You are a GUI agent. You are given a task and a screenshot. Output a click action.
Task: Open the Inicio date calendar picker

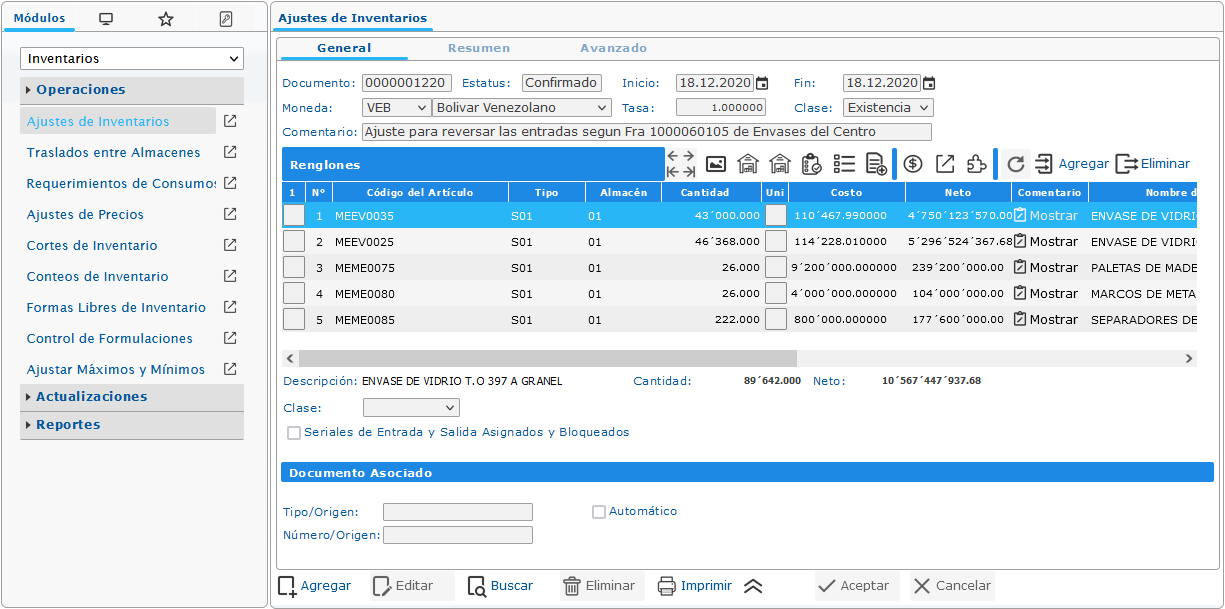(x=762, y=83)
